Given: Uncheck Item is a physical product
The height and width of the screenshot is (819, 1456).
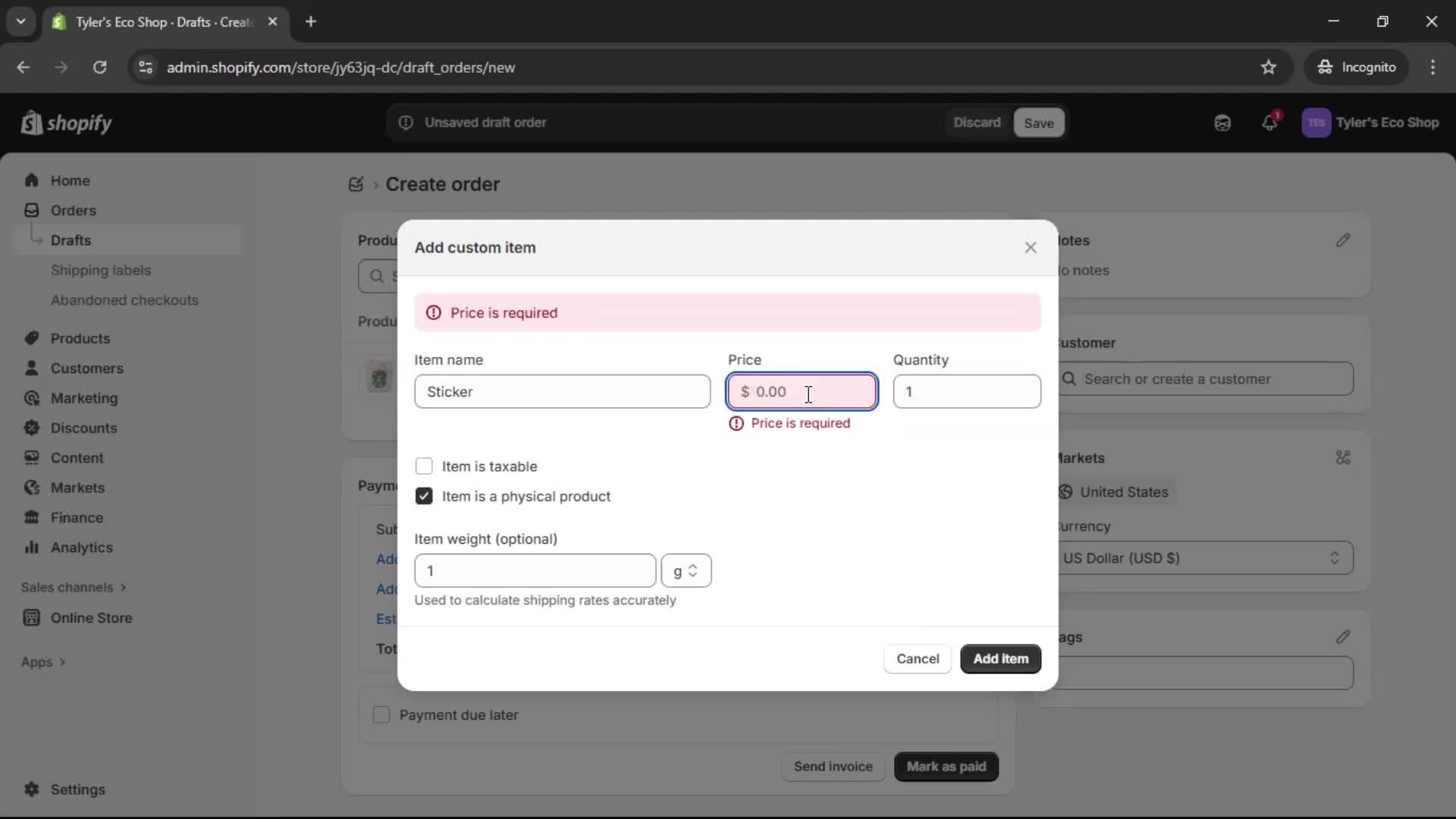Looking at the screenshot, I should coord(424,497).
